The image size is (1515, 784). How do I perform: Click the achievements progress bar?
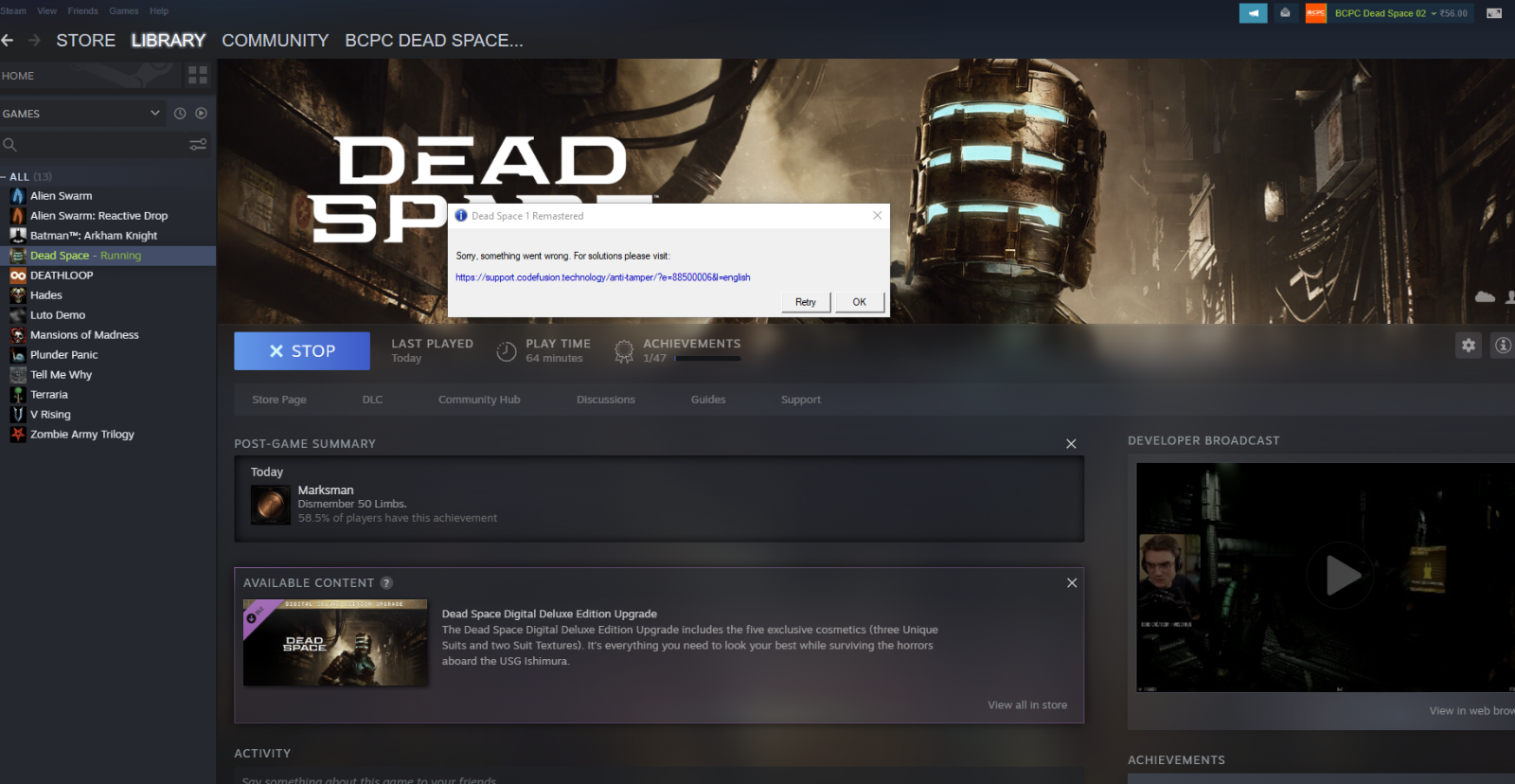tap(707, 359)
